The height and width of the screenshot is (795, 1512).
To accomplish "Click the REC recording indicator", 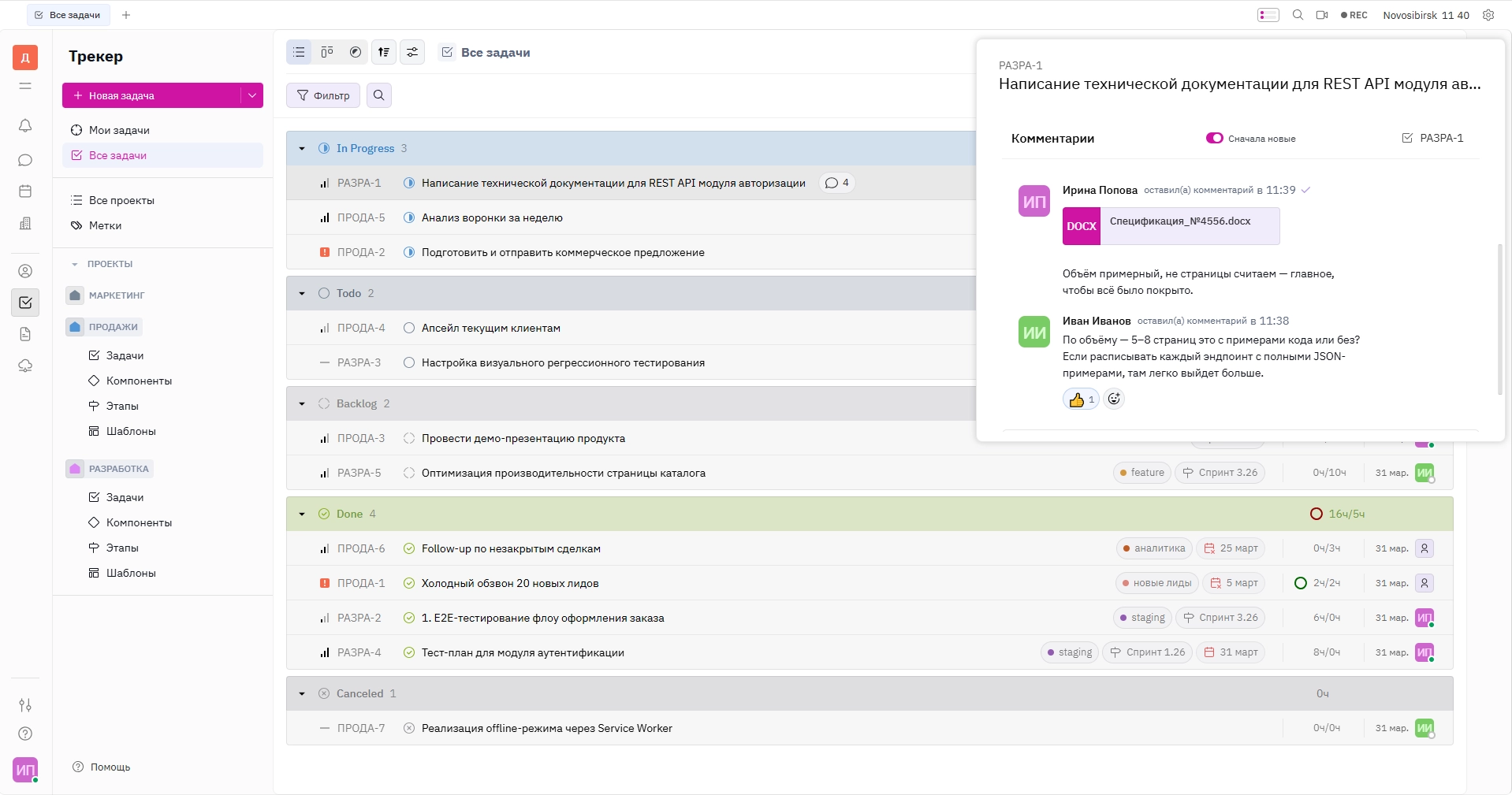I will tap(1354, 15).
